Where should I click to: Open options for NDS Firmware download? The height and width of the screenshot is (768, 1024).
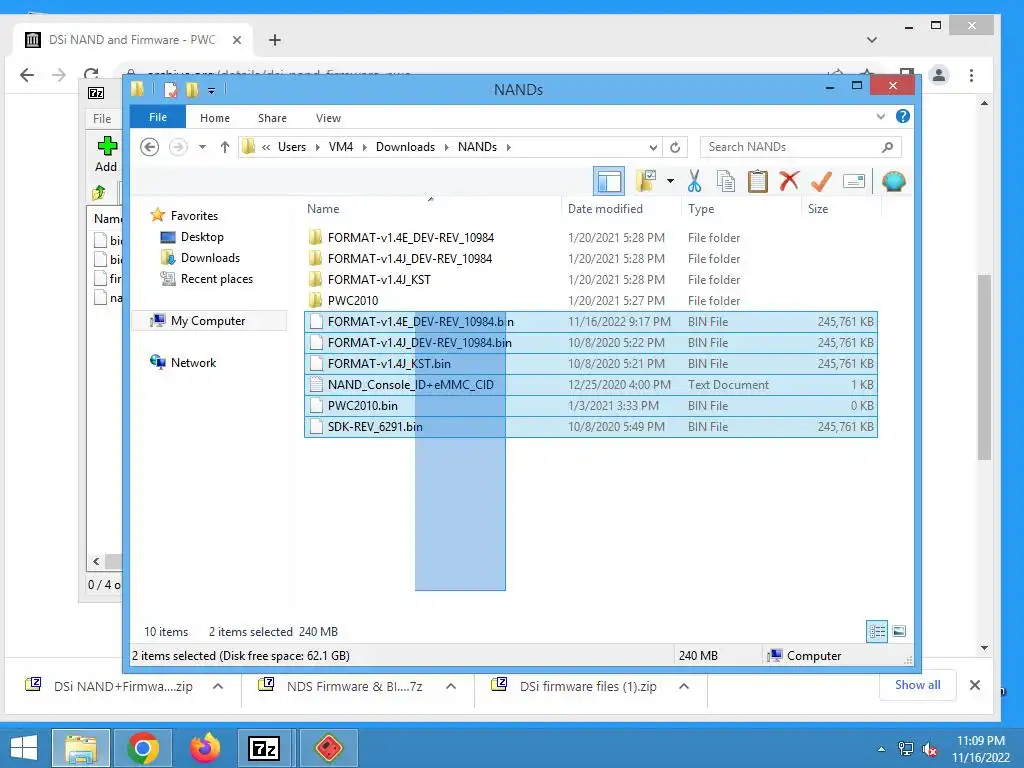pos(451,686)
